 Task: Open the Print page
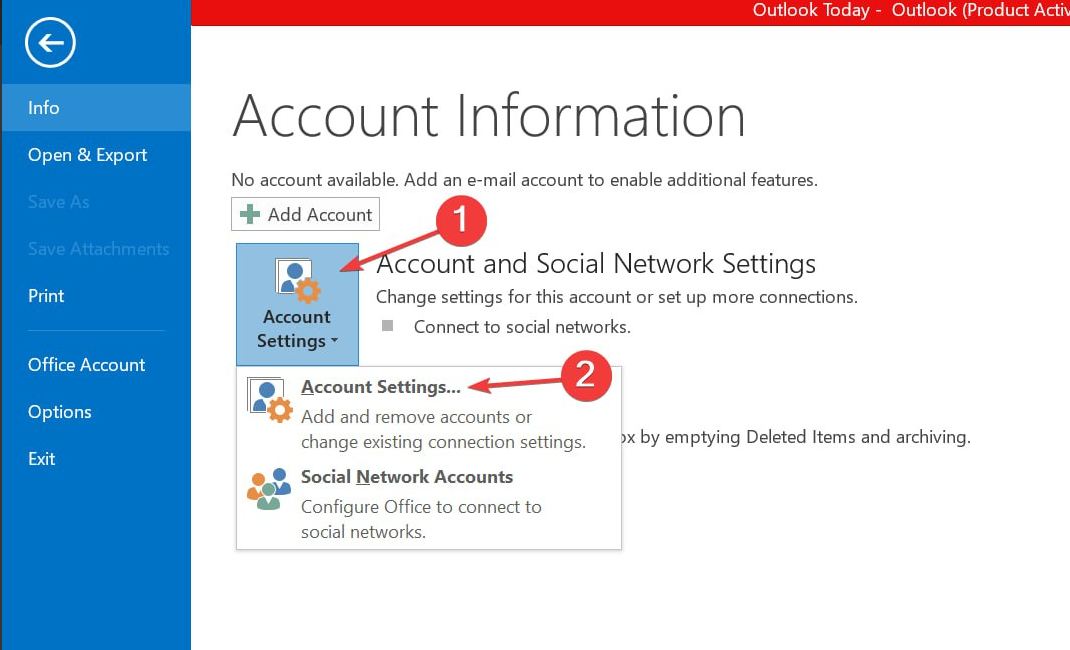click(x=96, y=296)
